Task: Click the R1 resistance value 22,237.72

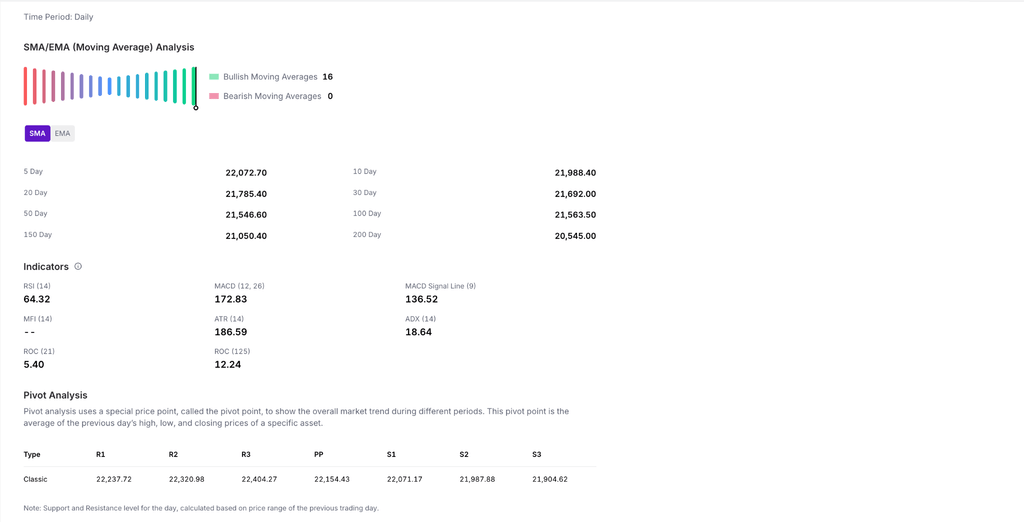Action: 114,479
